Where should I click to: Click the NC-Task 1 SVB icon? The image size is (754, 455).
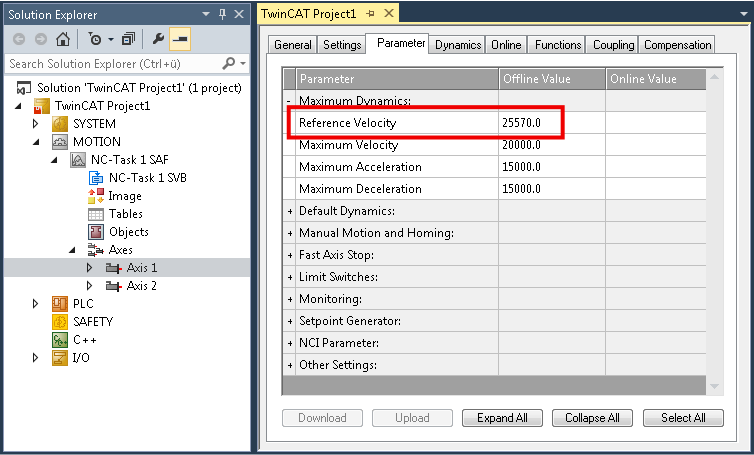coord(96,178)
